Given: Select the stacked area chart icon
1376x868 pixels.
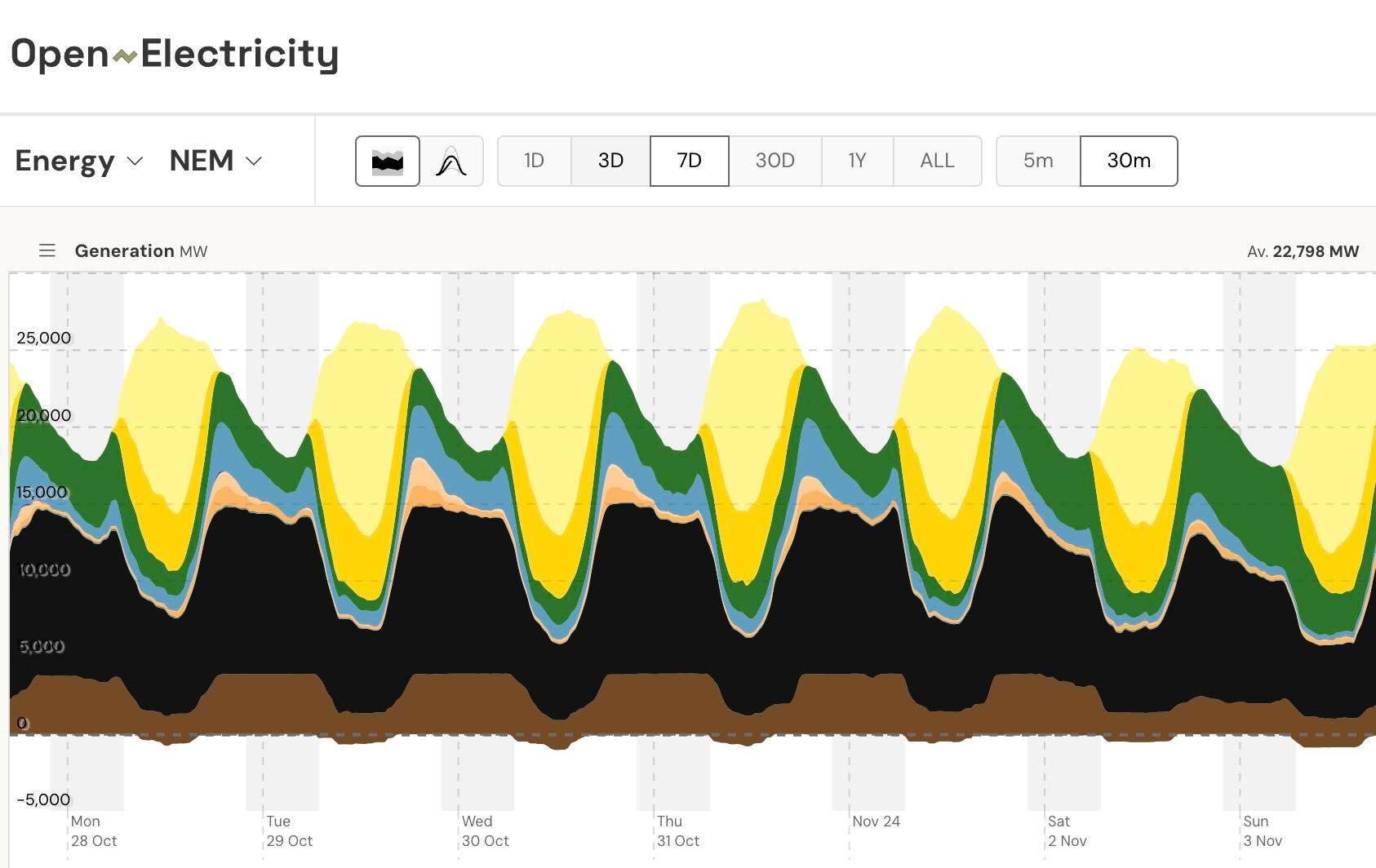Looking at the screenshot, I should click(388, 162).
